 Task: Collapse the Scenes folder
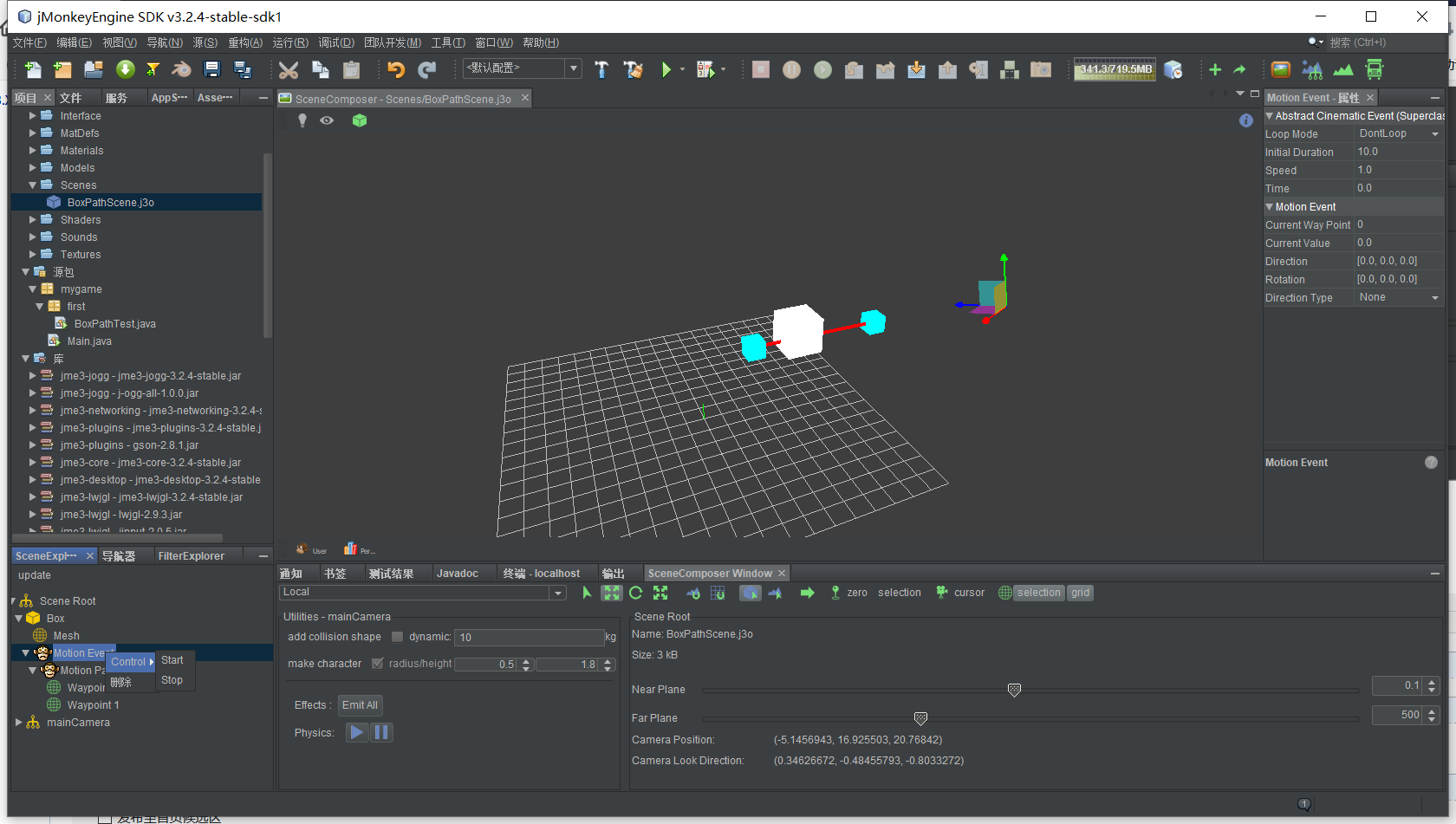tap(33, 185)
